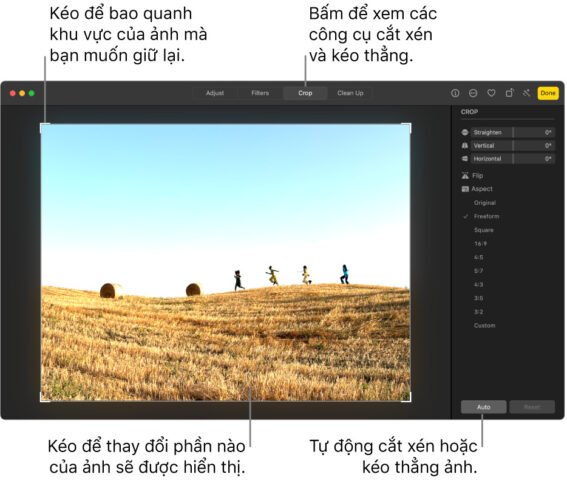Open the More options ellipsis icon

click(x=473, y=93)
